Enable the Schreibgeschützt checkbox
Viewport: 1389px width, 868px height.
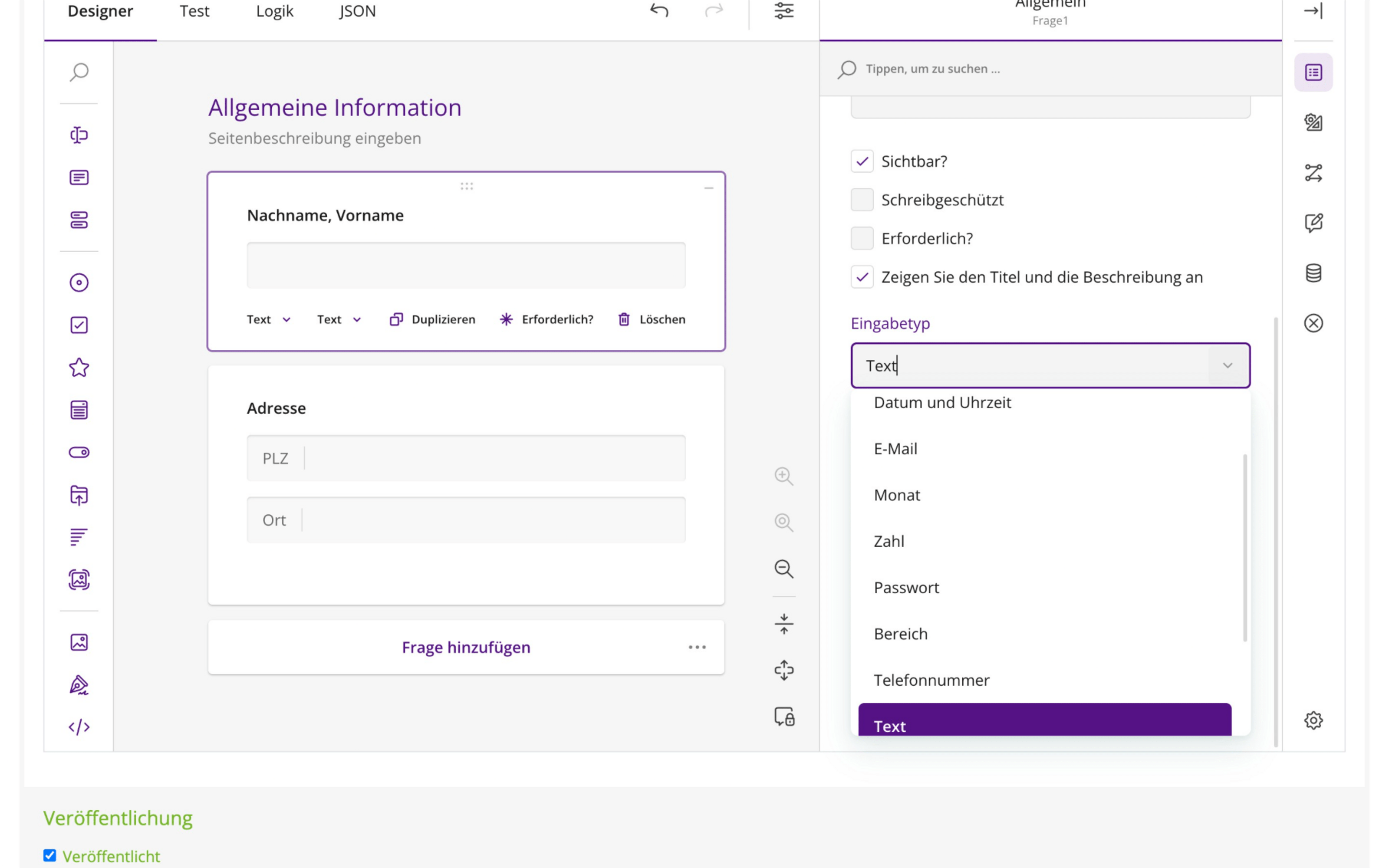pos(862,200)
